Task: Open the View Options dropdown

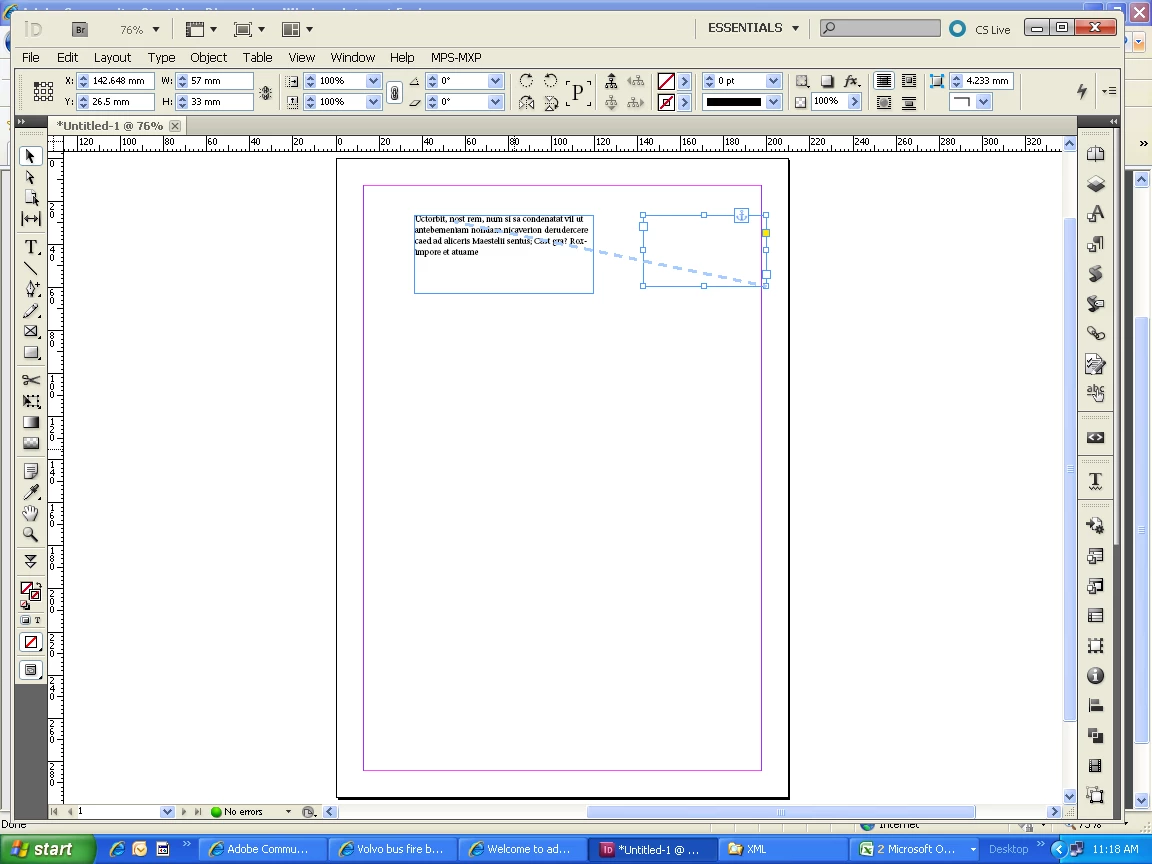Action: coord(201,29)
